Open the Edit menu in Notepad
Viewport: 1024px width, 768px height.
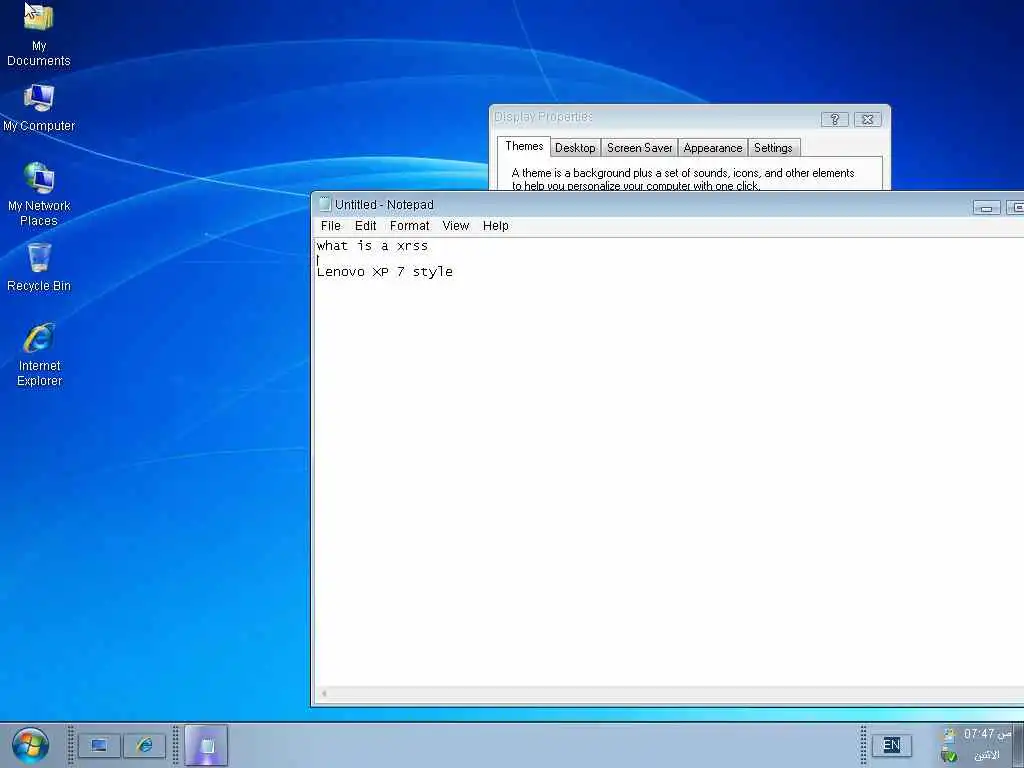coord(365,226)
